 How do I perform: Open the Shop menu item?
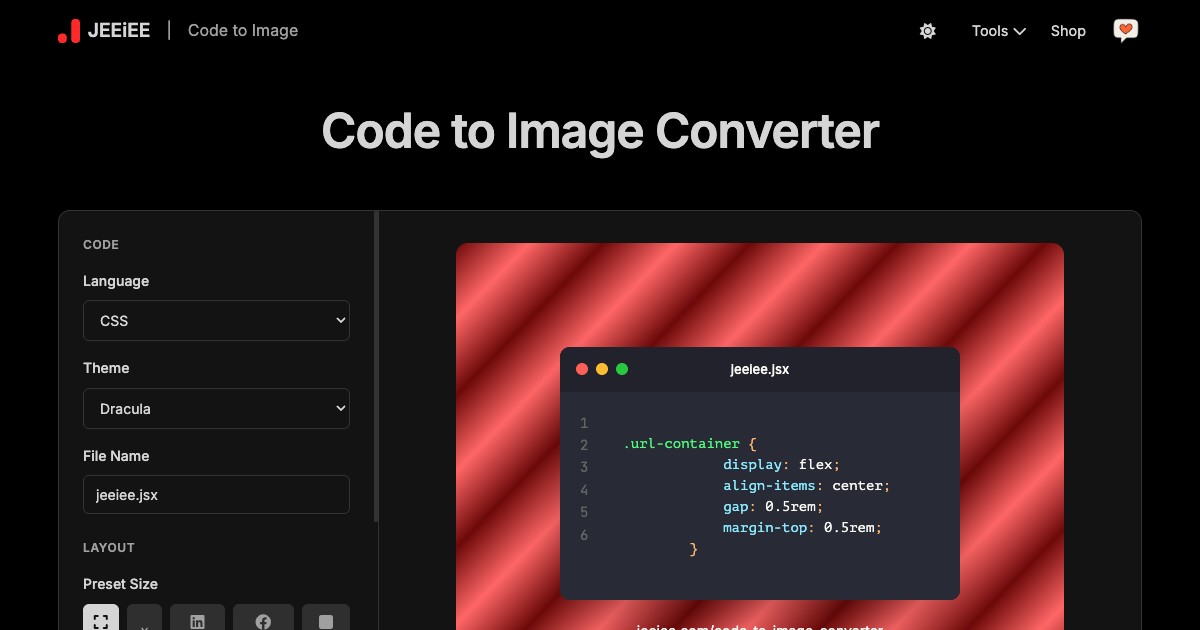click(1068, 31)
